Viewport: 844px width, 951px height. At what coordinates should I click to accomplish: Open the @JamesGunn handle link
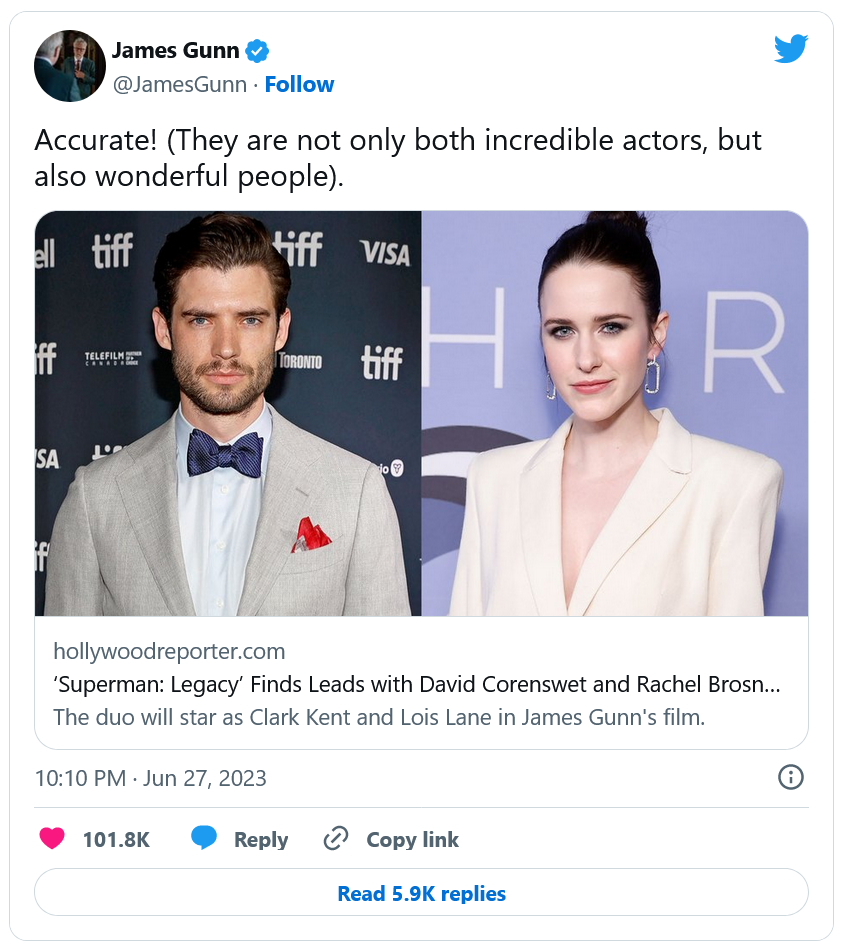179,85
